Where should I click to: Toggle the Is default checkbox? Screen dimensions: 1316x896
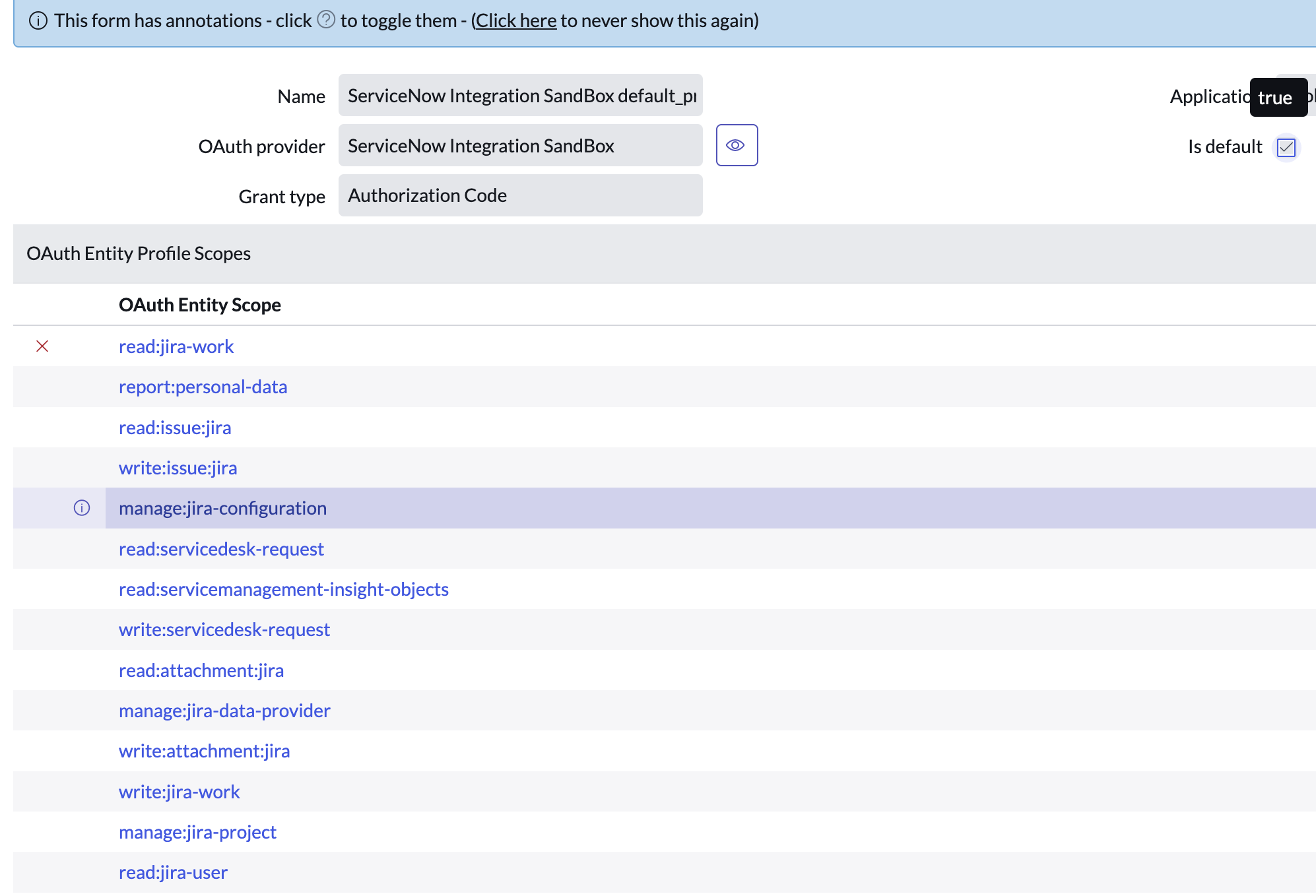tap(1286, 146)
